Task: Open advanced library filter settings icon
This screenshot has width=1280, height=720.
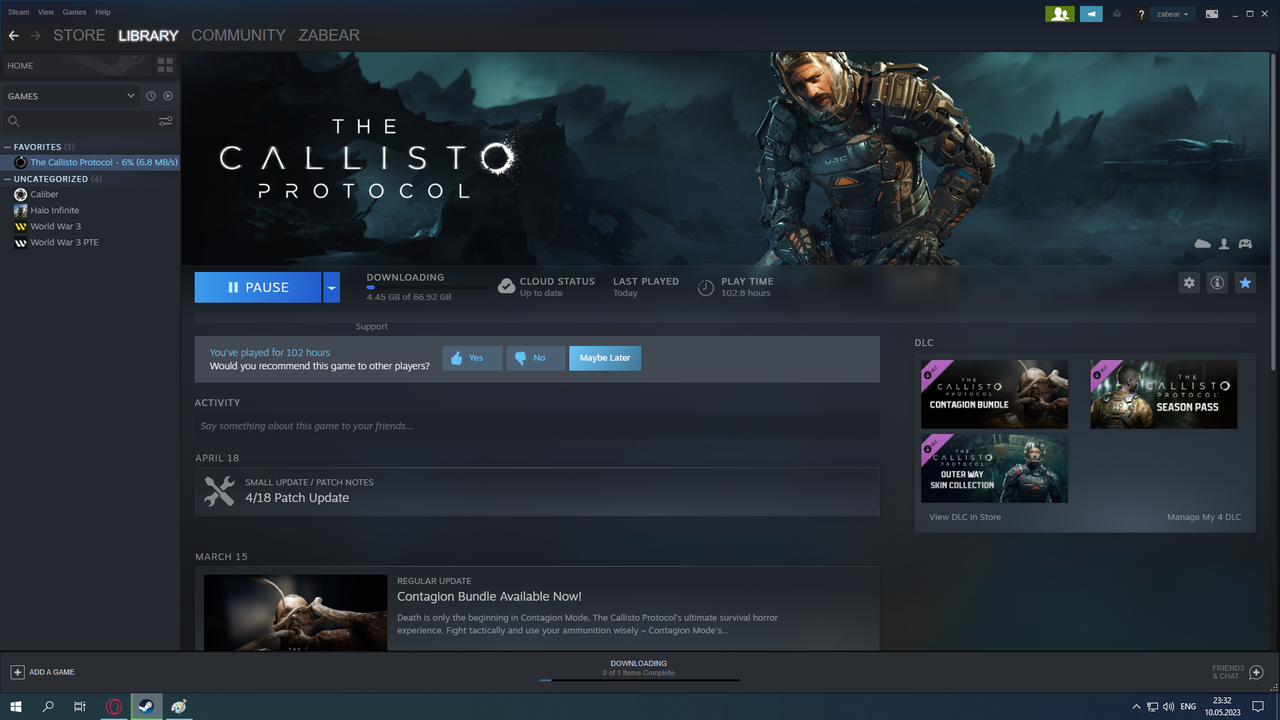Action: click(x=165, y=121)
